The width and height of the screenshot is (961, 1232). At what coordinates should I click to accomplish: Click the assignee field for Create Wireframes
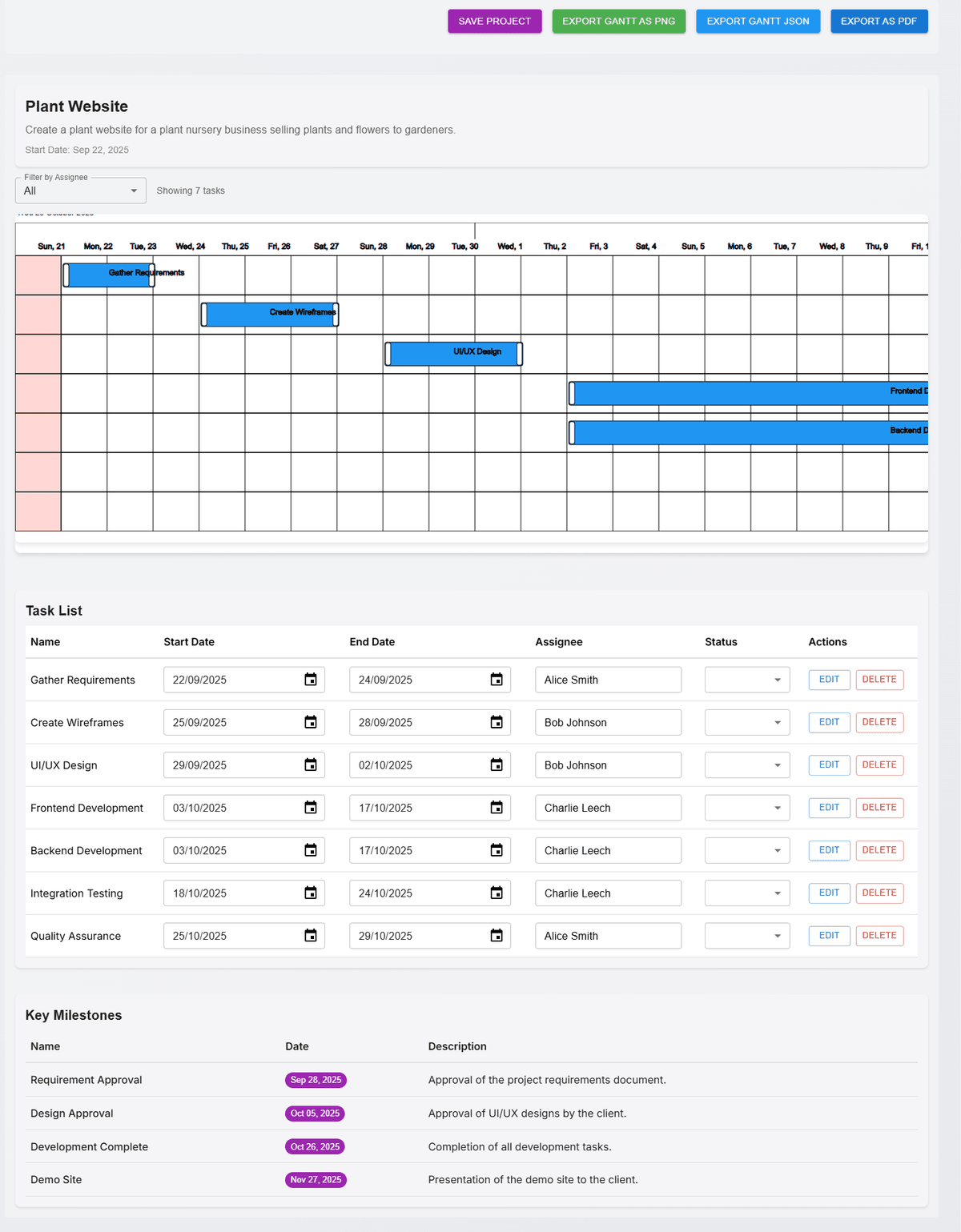(608, 722)
